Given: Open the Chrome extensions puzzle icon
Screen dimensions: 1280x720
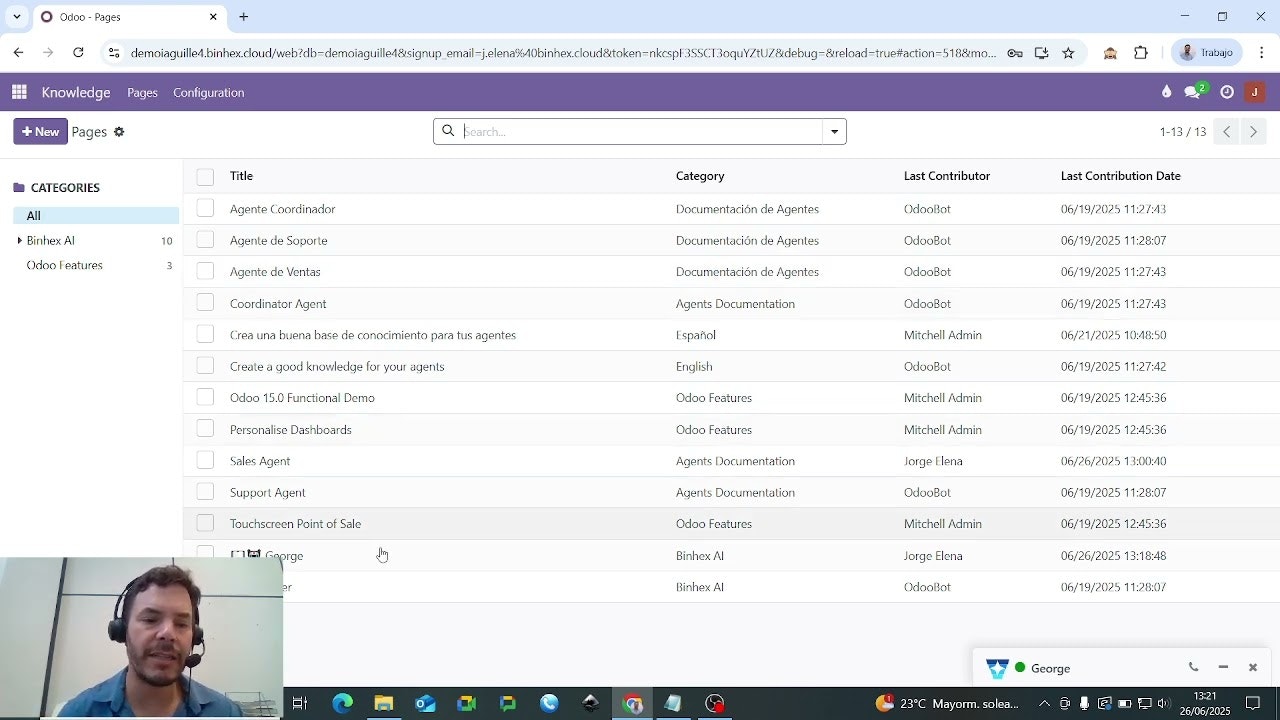Looking at the screenshot, I should pyautogui.click(x=1141, y=53).
